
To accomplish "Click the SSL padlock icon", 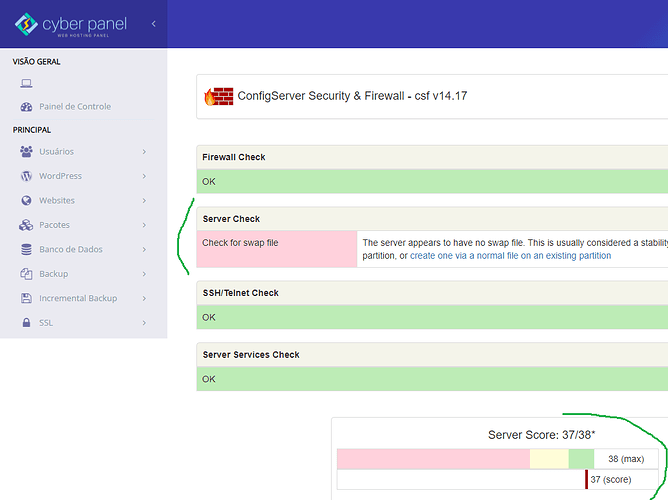I will [x=26, y=323].
